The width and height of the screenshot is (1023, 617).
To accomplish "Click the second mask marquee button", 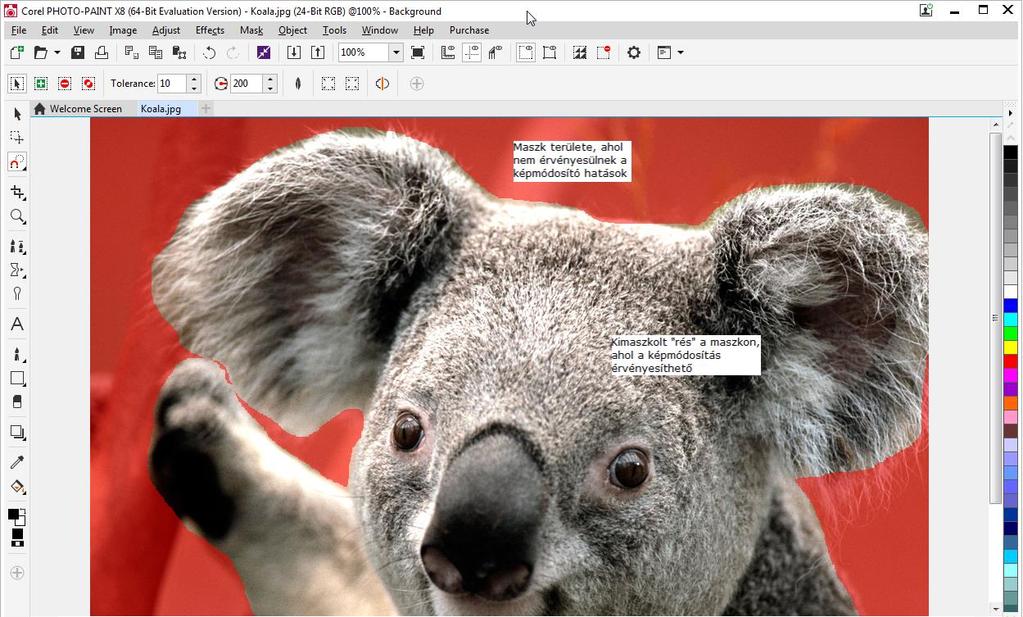I will 352,83.
